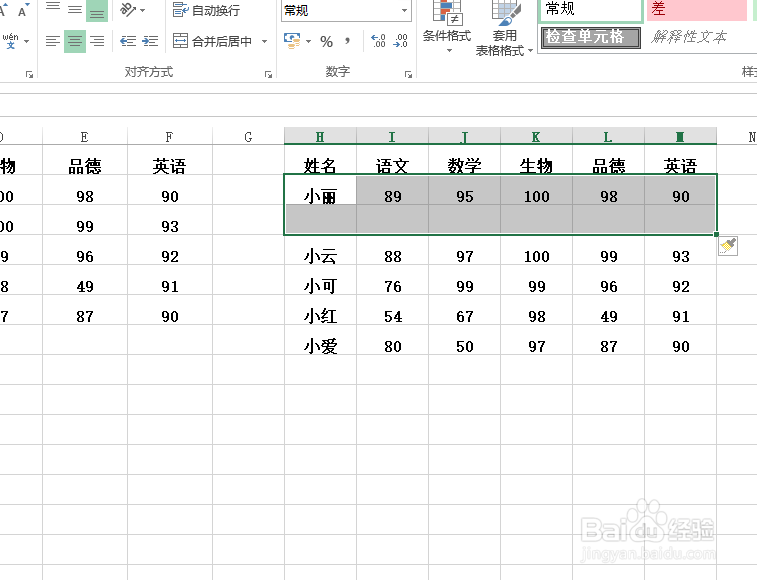Select column E header

click(x=85, y=137)
